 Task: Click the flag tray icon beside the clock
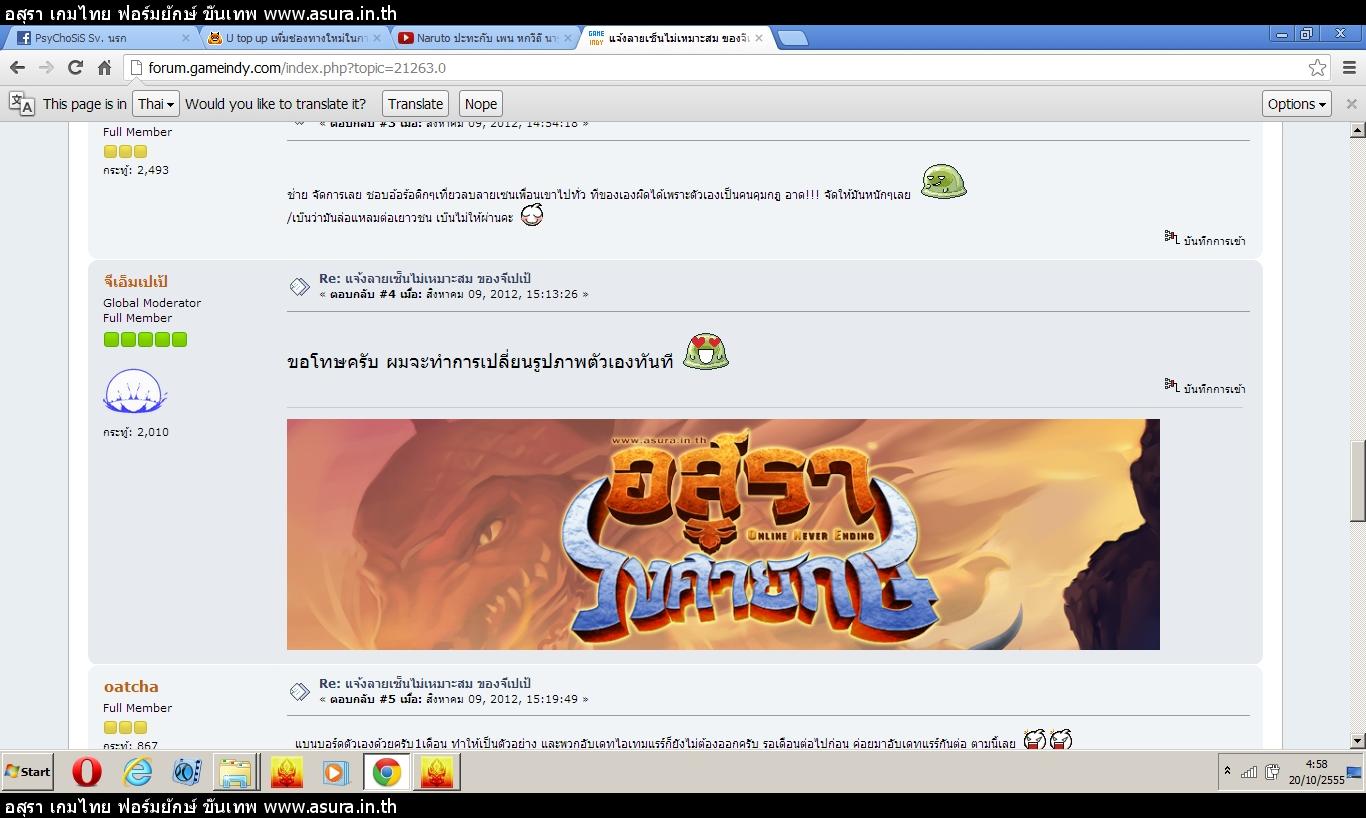tap(1354, 771)
